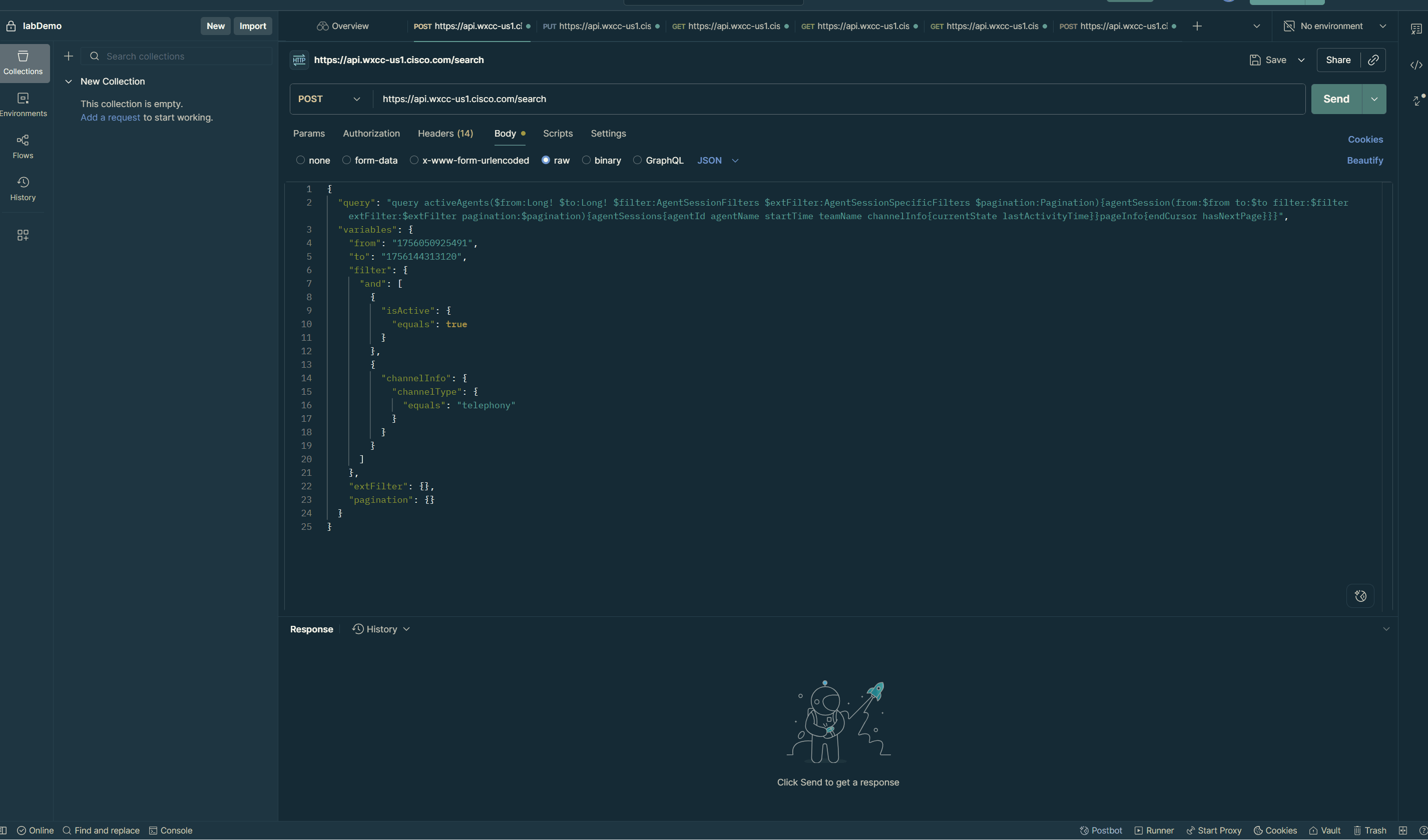Open the Collections sidebar panel
This screenshot has width=1428, height=840.
[23, 63]
